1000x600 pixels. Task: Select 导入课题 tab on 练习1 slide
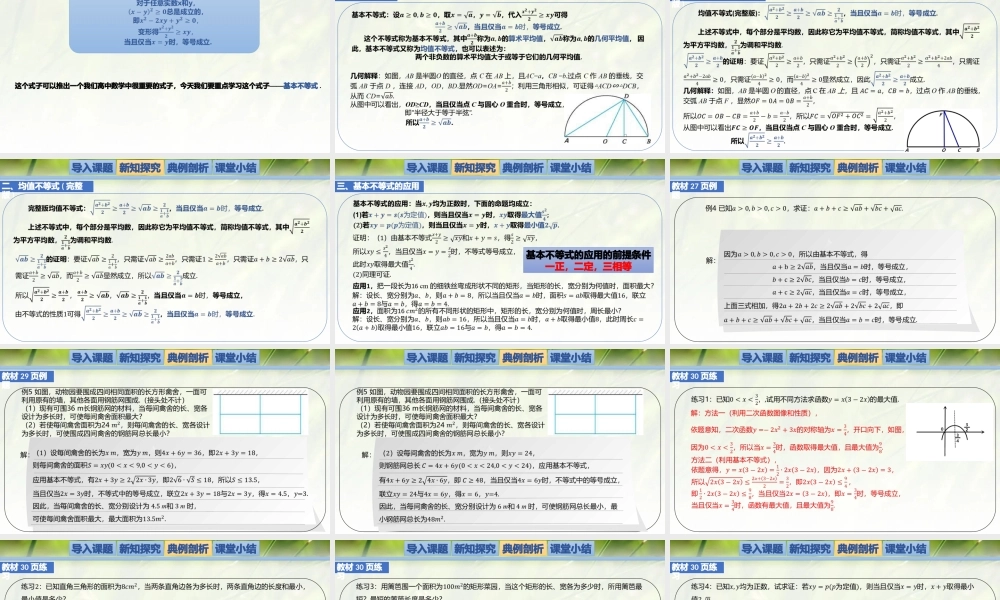(761, 358)
